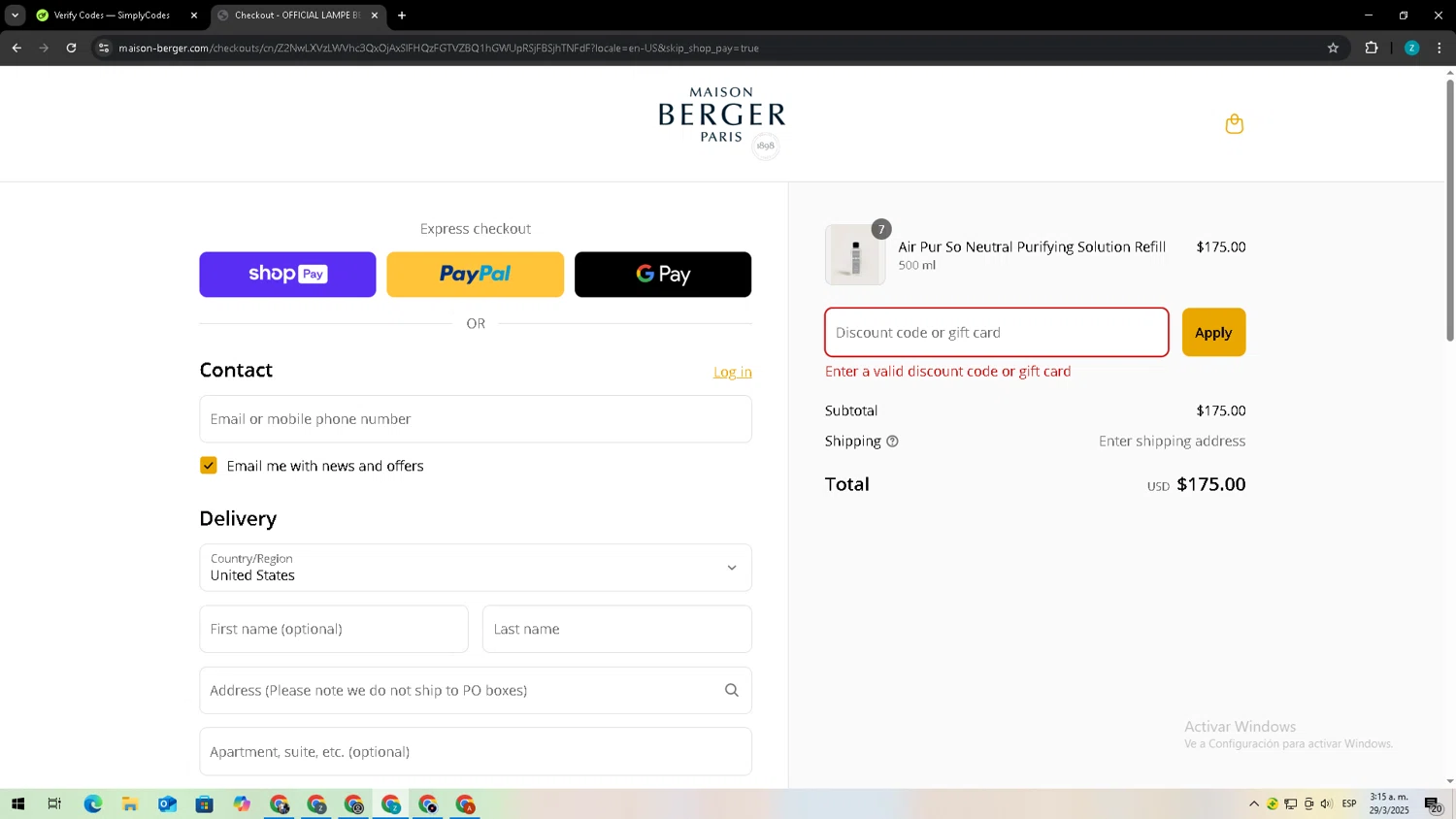Click the Air Pur So Neutral product name
Viewport: 1456px width, 819px height.
1032,246
